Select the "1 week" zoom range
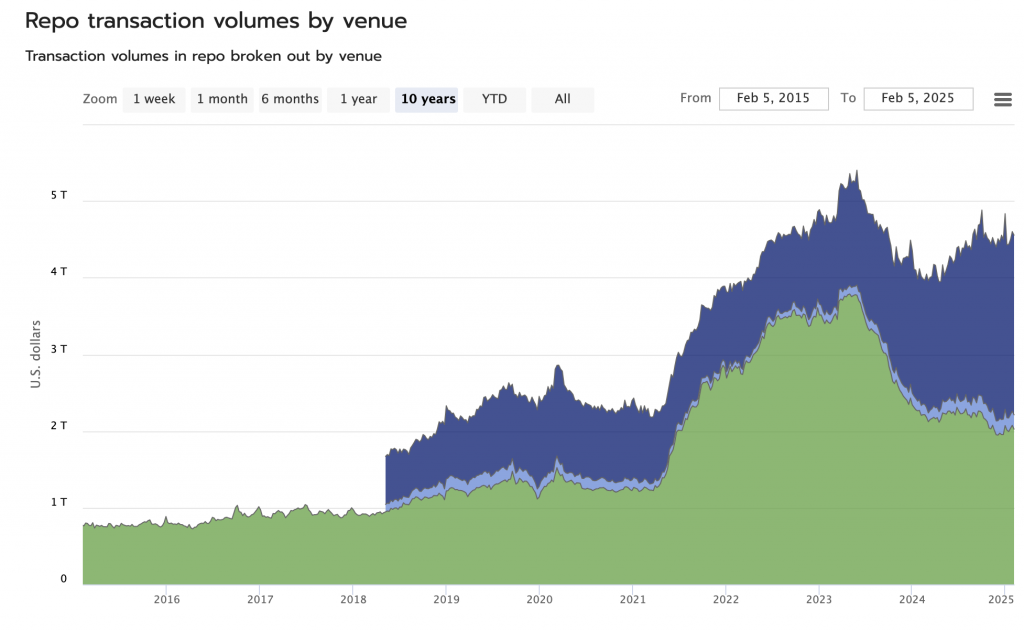Viewport: 1024px width, 631px height. pos(154,99)
